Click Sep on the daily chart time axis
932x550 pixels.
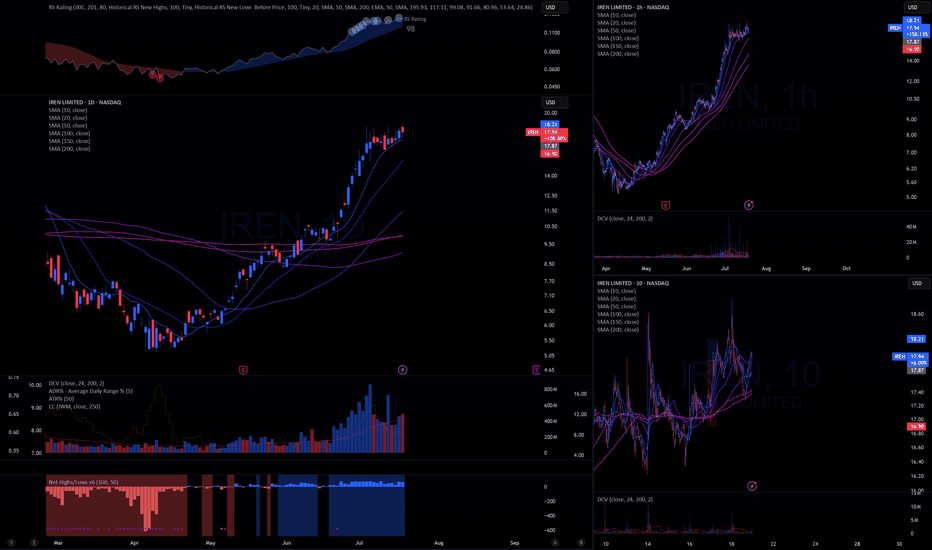[515, 543]
